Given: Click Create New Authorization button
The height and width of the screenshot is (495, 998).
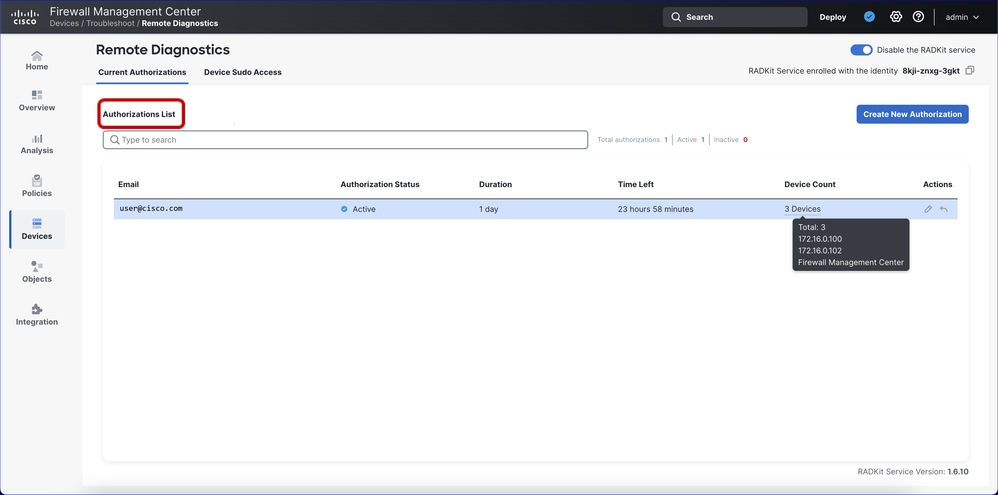Looking at the screenshot, I should pos(912,115).
